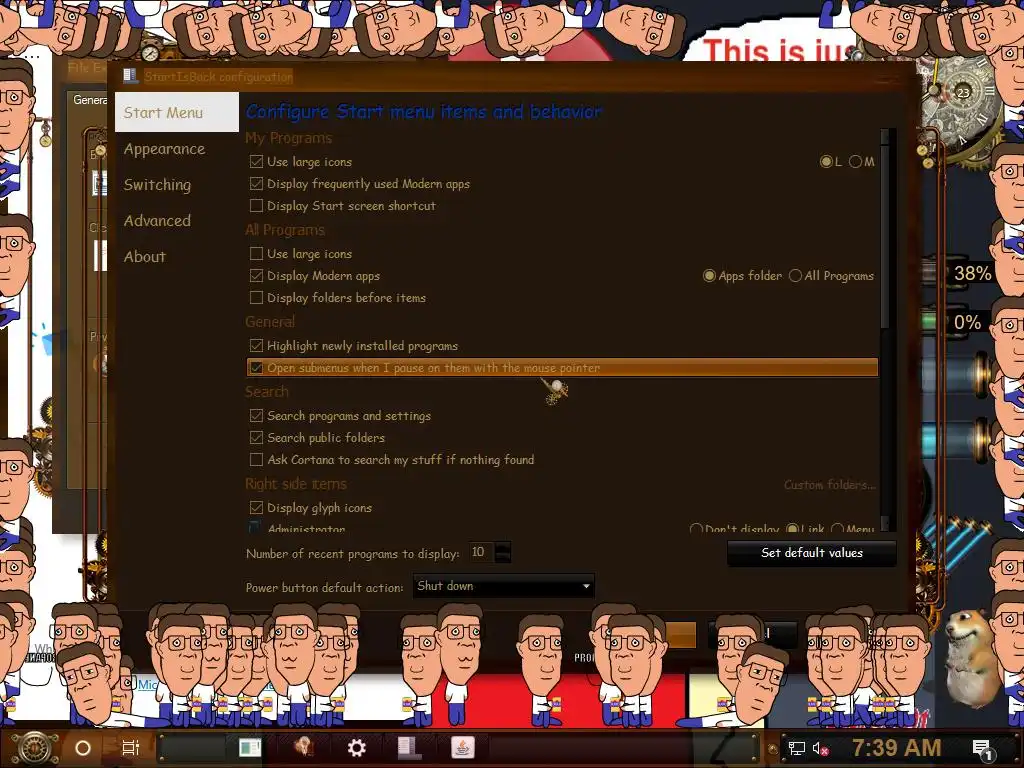Select the L icon size radio

826,161
